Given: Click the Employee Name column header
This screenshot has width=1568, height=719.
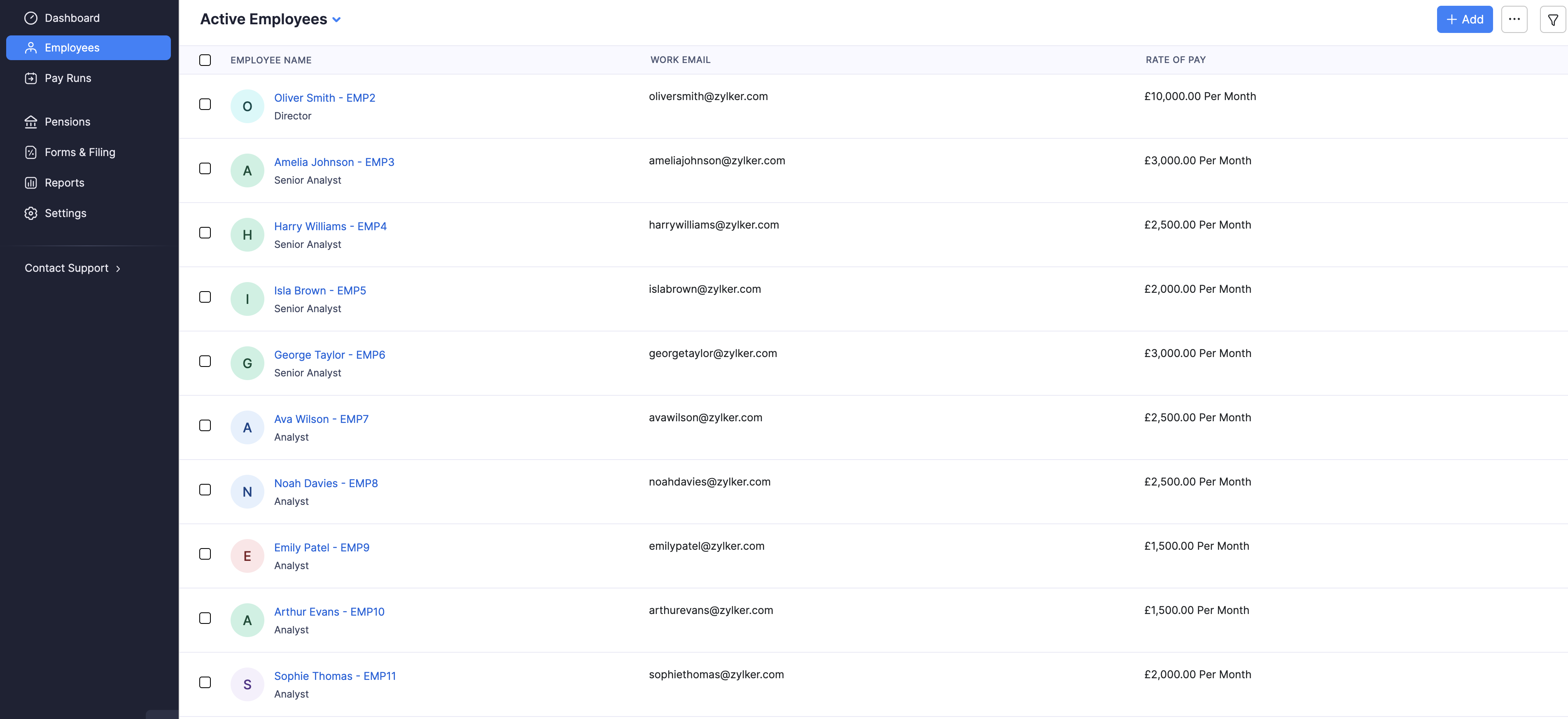Looking at the screenshot, I should [271, 60].
